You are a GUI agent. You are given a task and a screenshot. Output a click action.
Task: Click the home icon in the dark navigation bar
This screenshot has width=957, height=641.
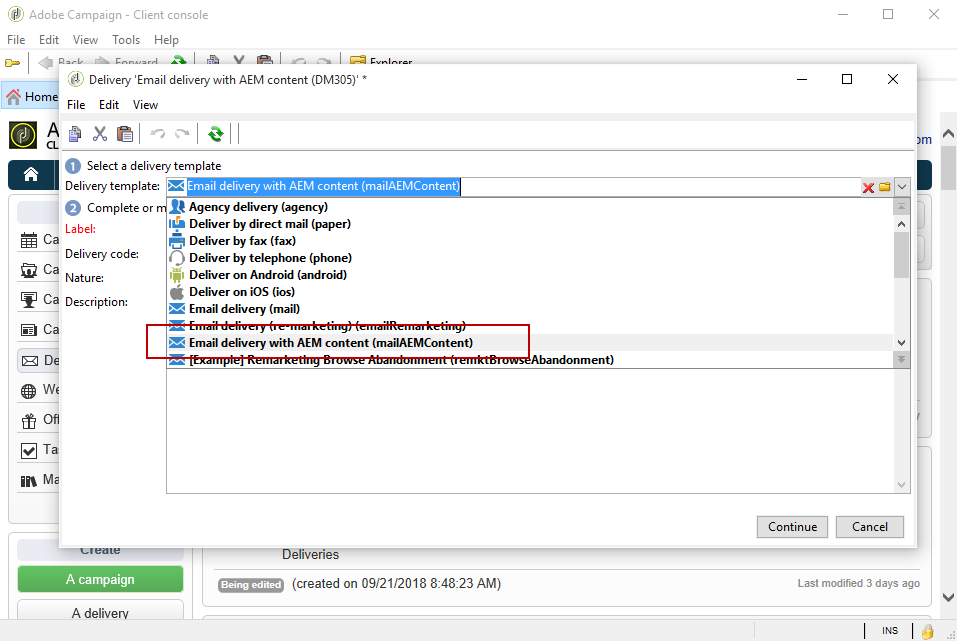coord(31,175)
